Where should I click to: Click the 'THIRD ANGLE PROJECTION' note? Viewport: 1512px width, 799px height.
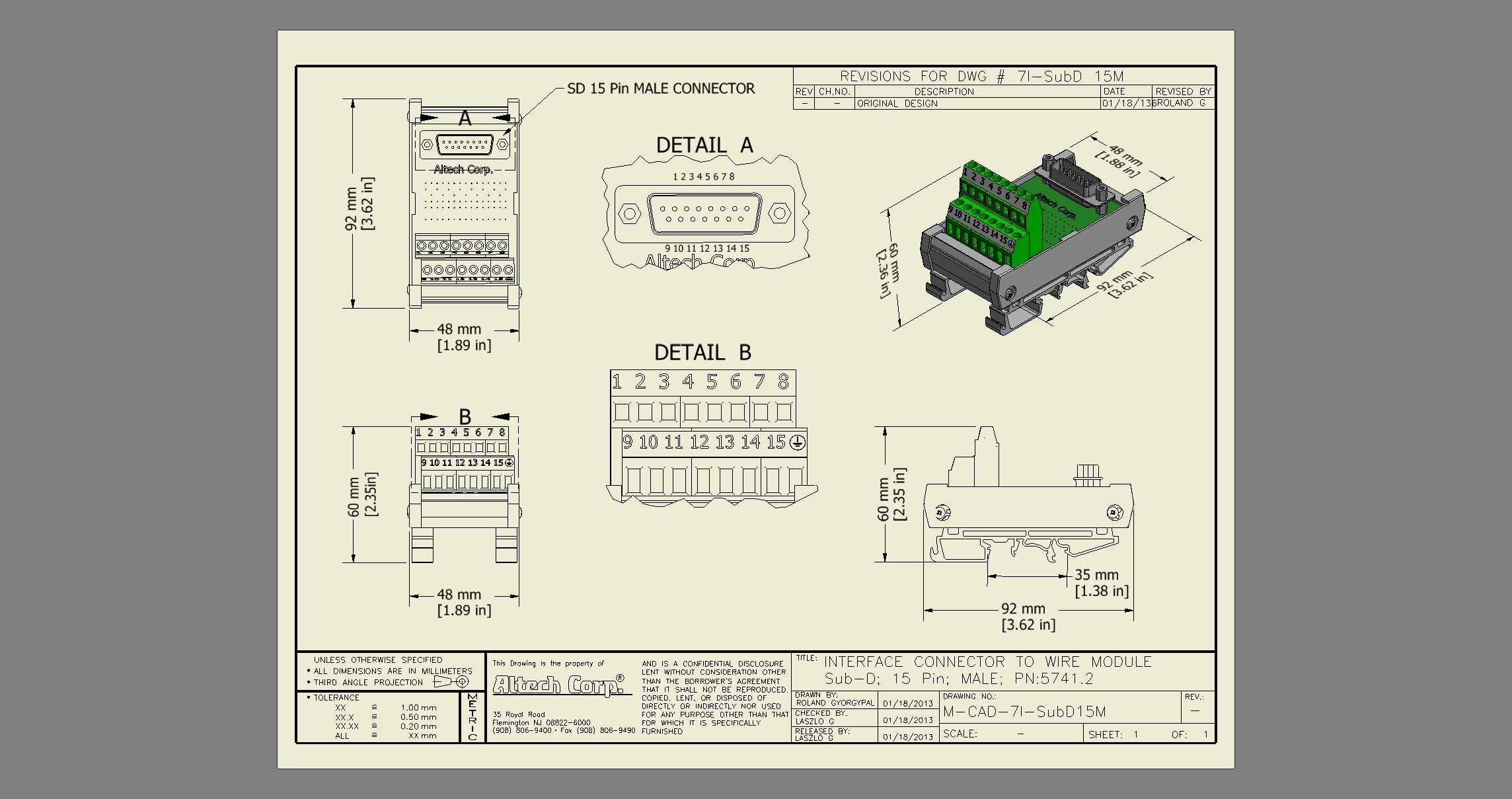[x=368, y=682]
